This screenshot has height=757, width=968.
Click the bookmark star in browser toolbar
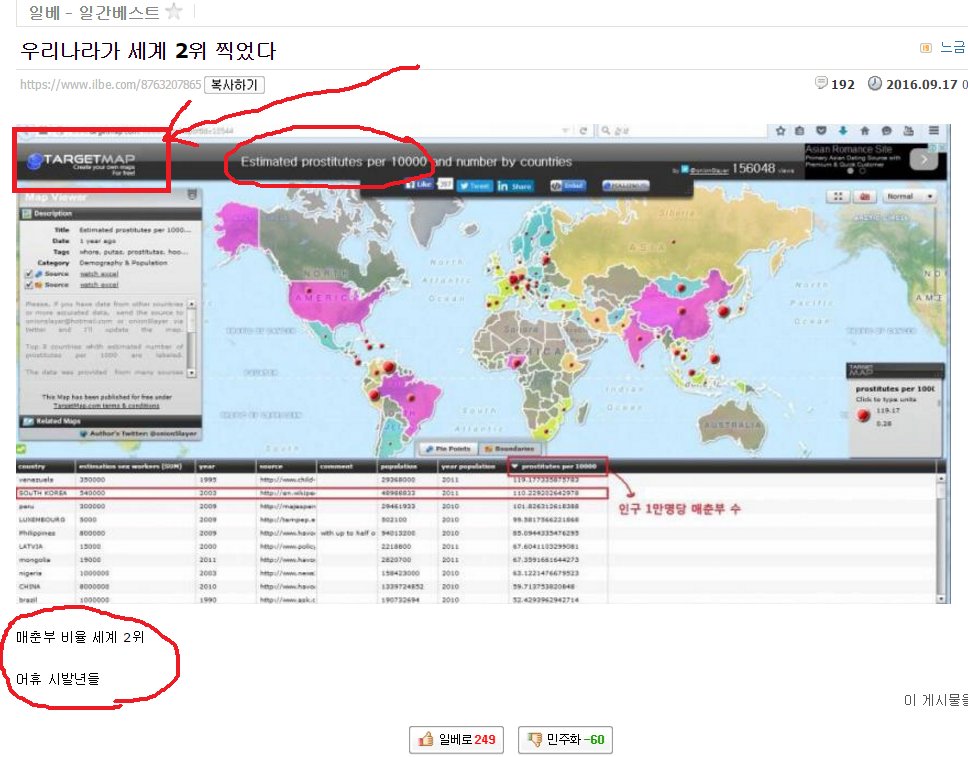pyautogui.click(x=780, y=131)
